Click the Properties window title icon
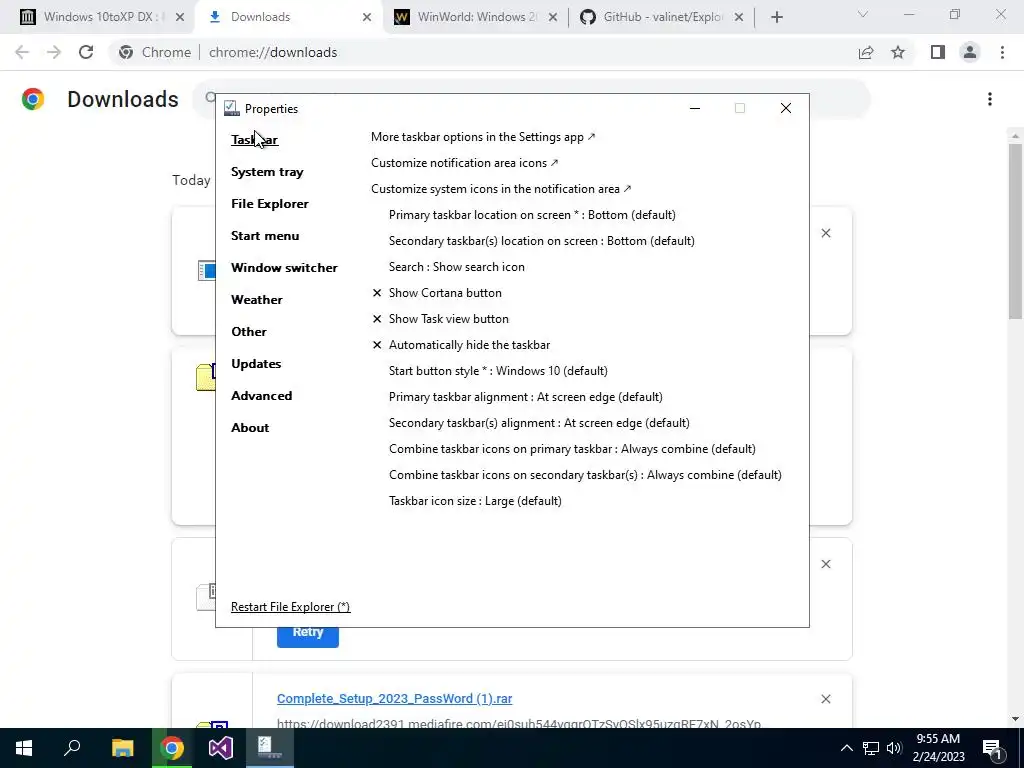Image resolution: width=1024 pixels, height=768 pixels. pos(232,108)
